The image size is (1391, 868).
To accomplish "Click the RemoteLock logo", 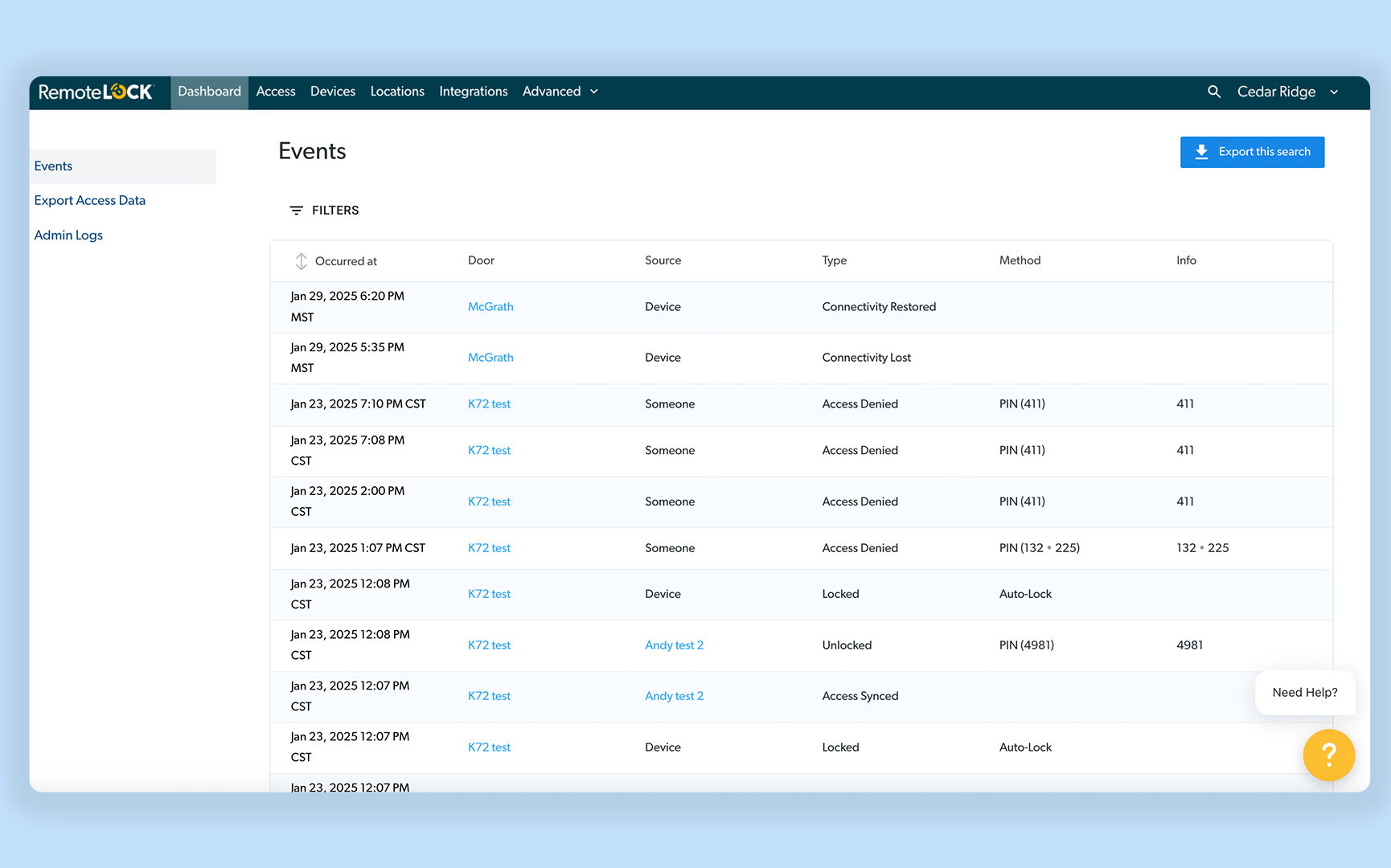I will pyautogui.click(x=96, y=92).
